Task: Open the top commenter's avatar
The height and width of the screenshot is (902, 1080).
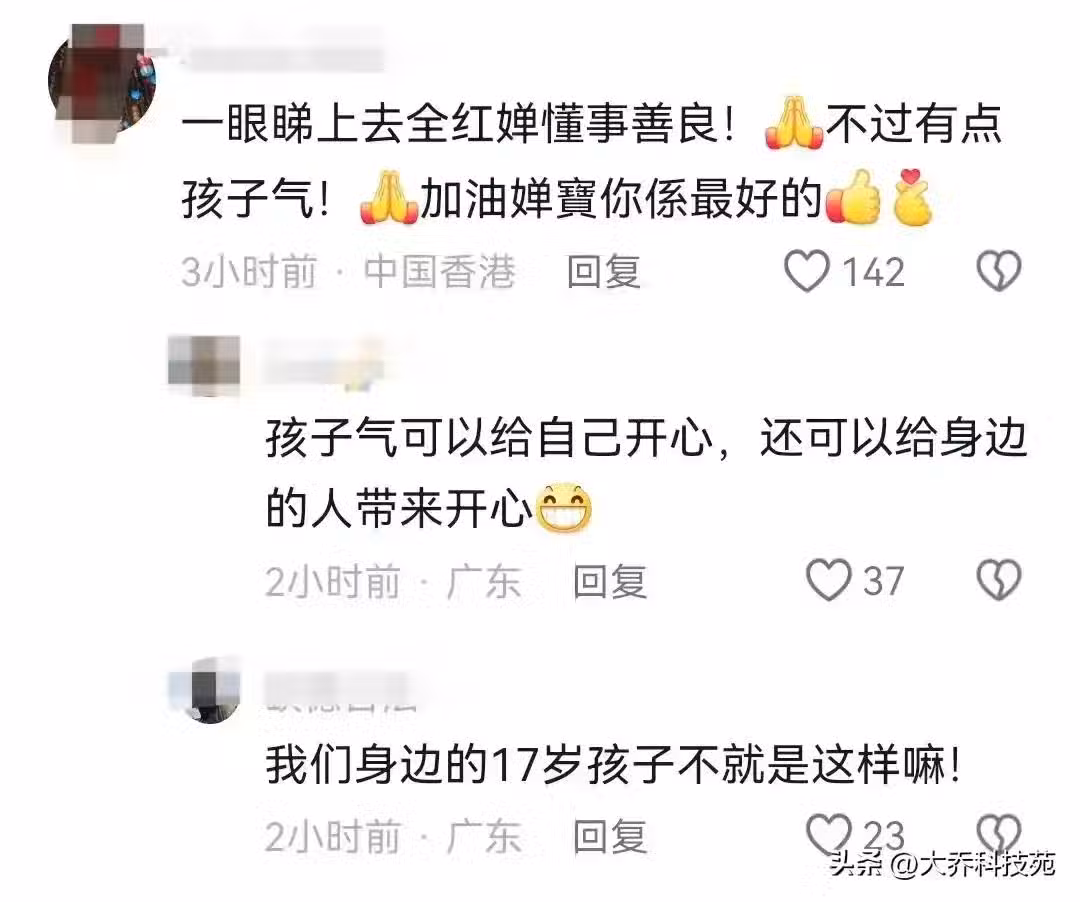Action: tap(103, 83)
